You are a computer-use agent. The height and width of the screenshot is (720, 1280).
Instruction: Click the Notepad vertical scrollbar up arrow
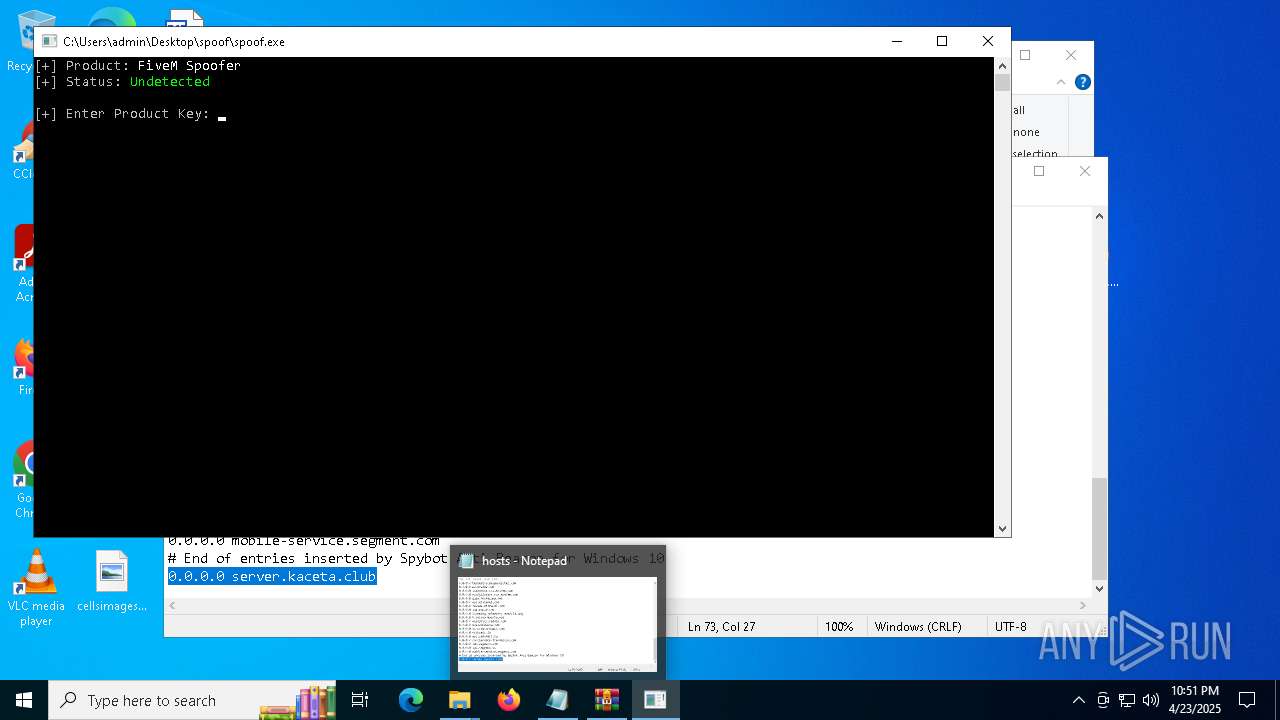tap(1099, 215)
